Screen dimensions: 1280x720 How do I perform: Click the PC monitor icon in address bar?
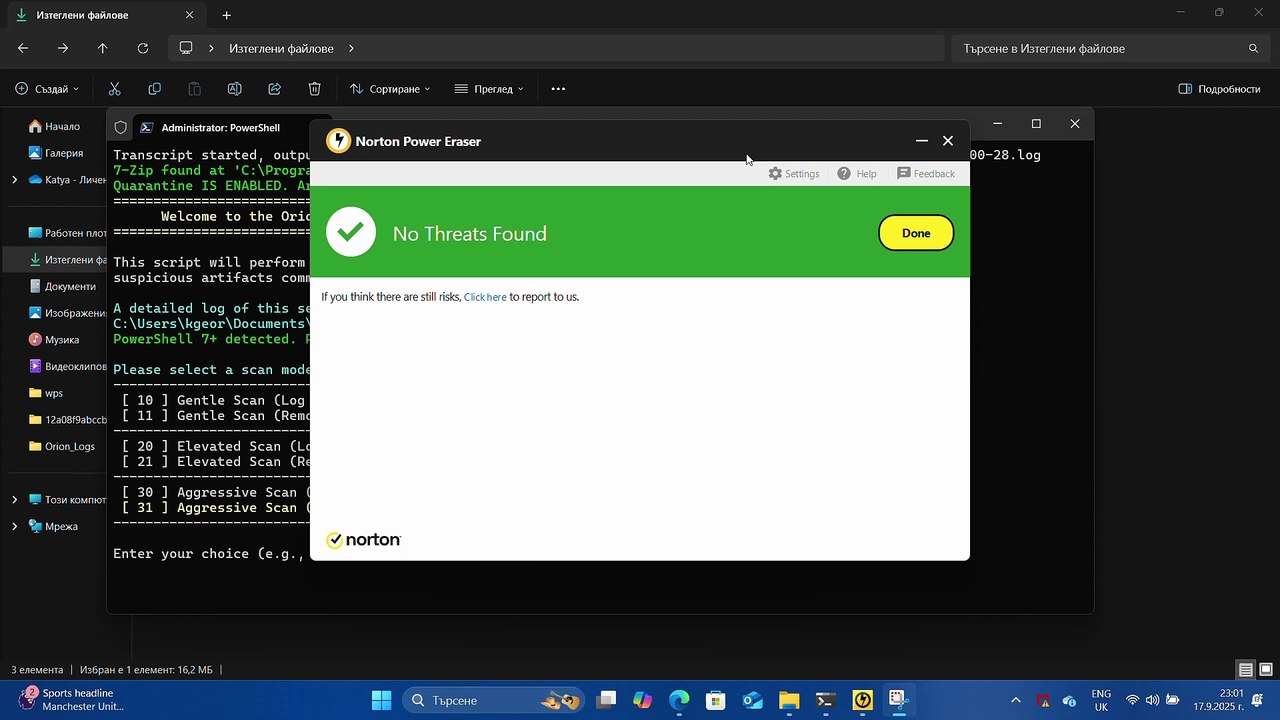click(x=186, y=48)
